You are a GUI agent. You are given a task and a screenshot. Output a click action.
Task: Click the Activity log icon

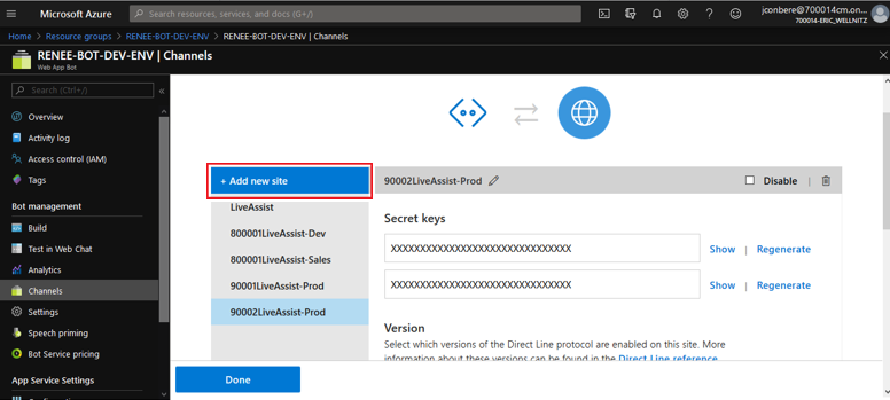click(x=16, y=138)
